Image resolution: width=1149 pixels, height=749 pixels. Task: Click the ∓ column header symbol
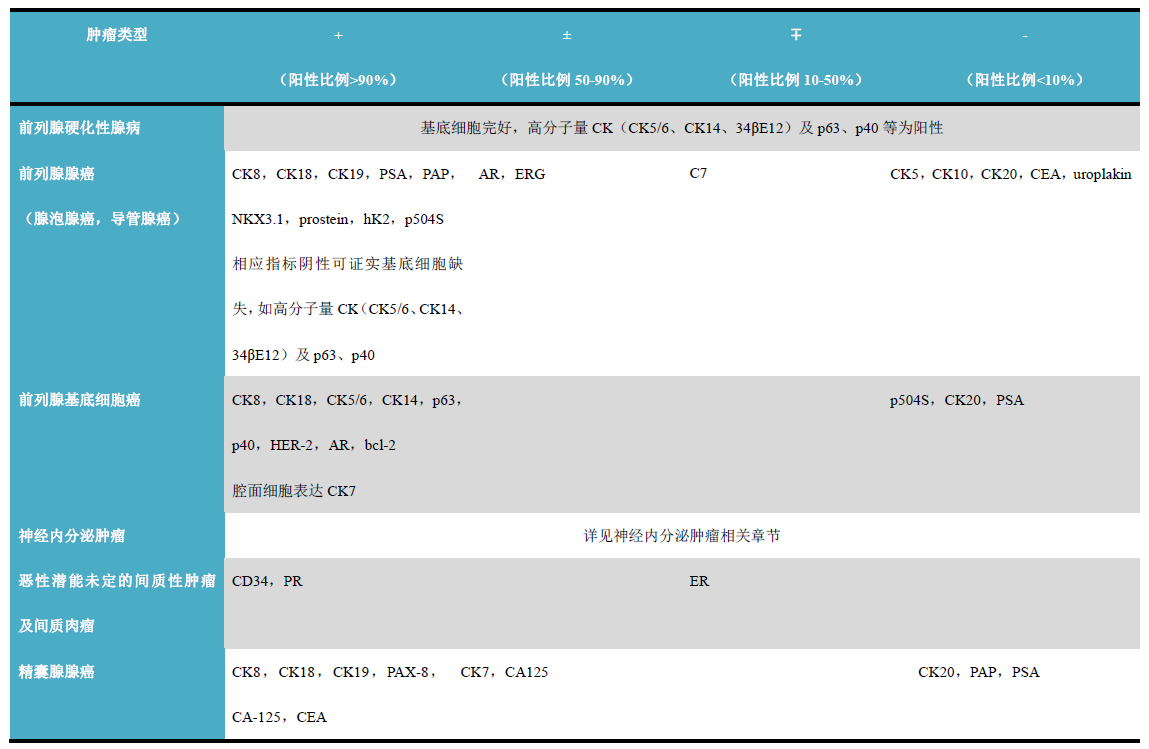[x=796, y=34]
